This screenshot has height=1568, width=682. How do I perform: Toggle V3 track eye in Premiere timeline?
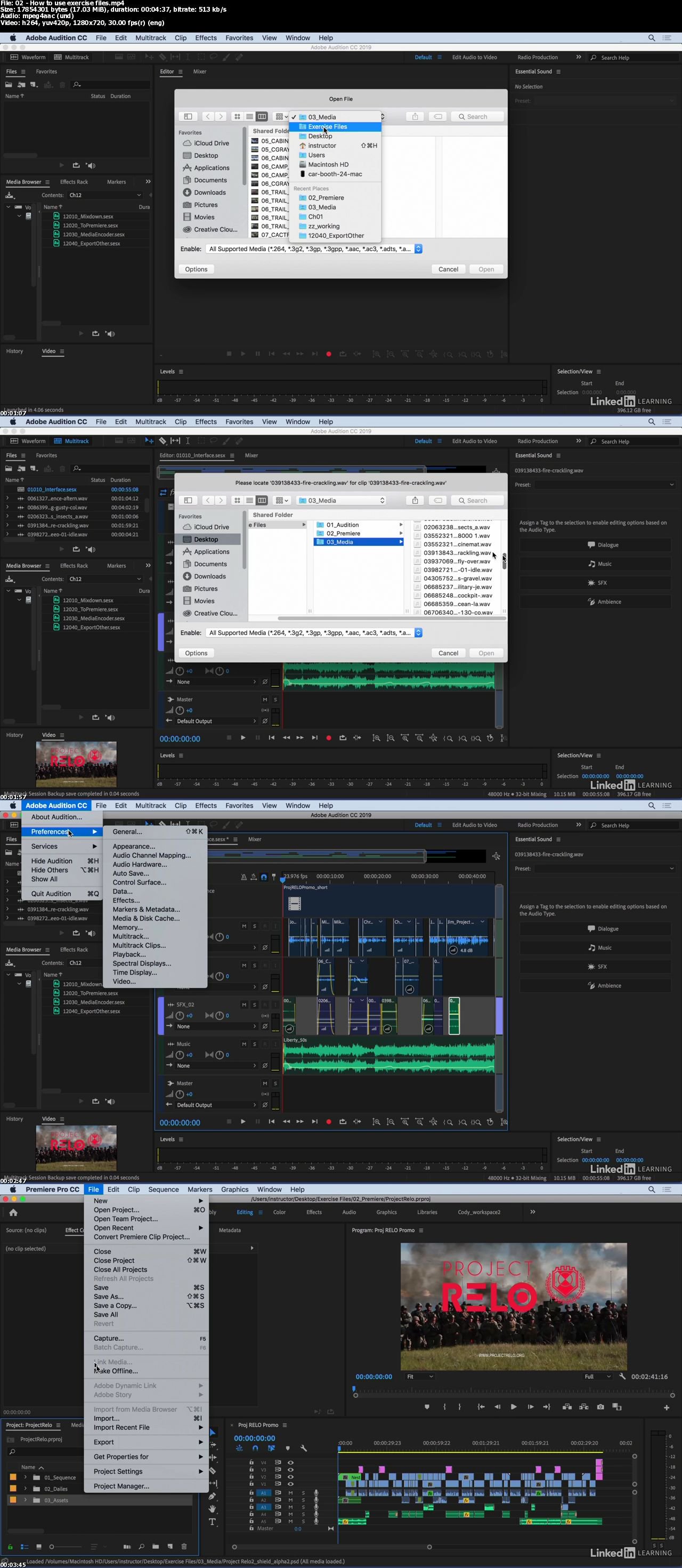pyautogui.click(x=290, y=1469)
